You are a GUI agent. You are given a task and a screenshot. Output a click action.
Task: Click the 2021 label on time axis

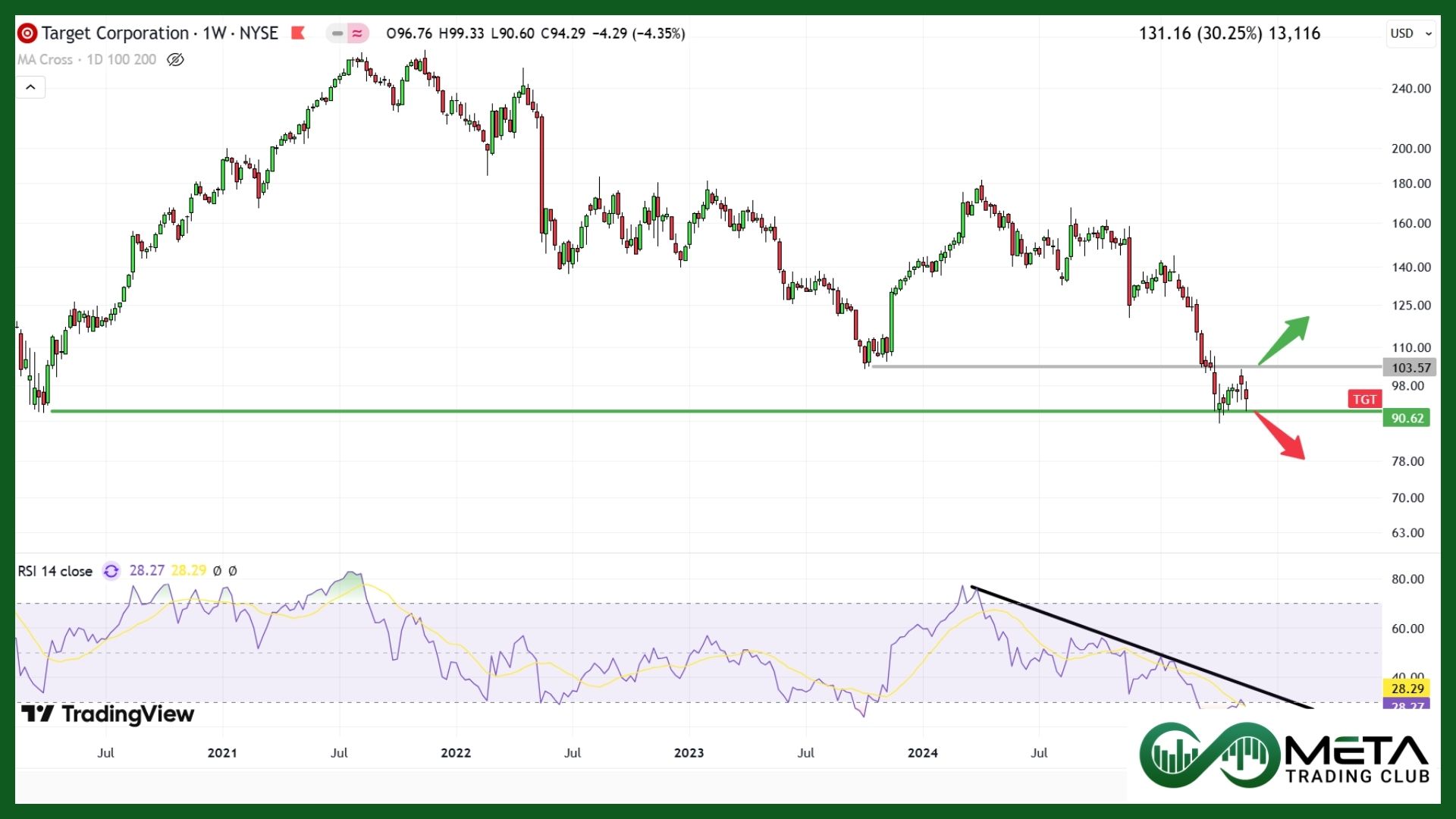(222, 753)
